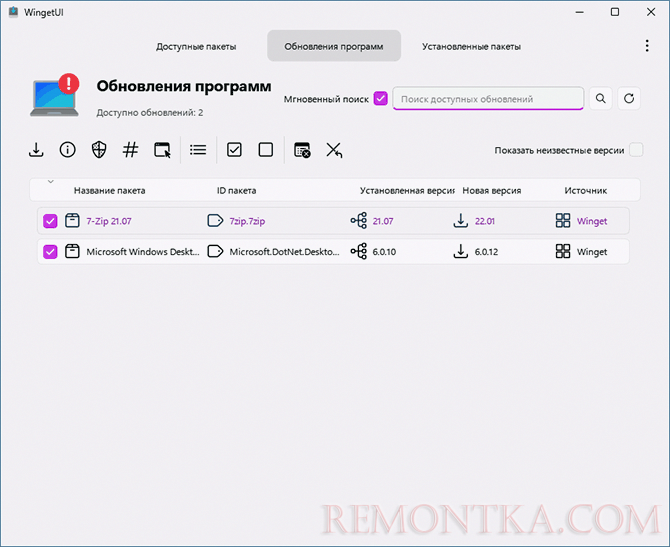Viewport: 670px width, 547px height.
Task: Minimize the WingetUI window
Action: 580,12
